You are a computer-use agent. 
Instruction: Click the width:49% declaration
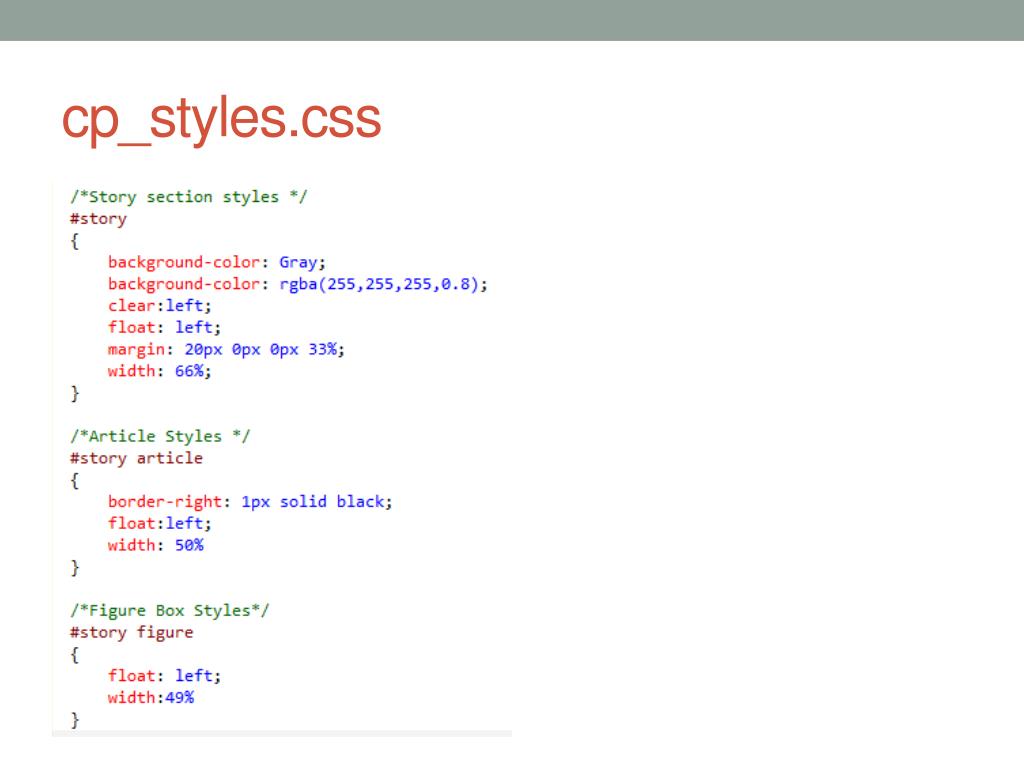[x=151, y=697]
